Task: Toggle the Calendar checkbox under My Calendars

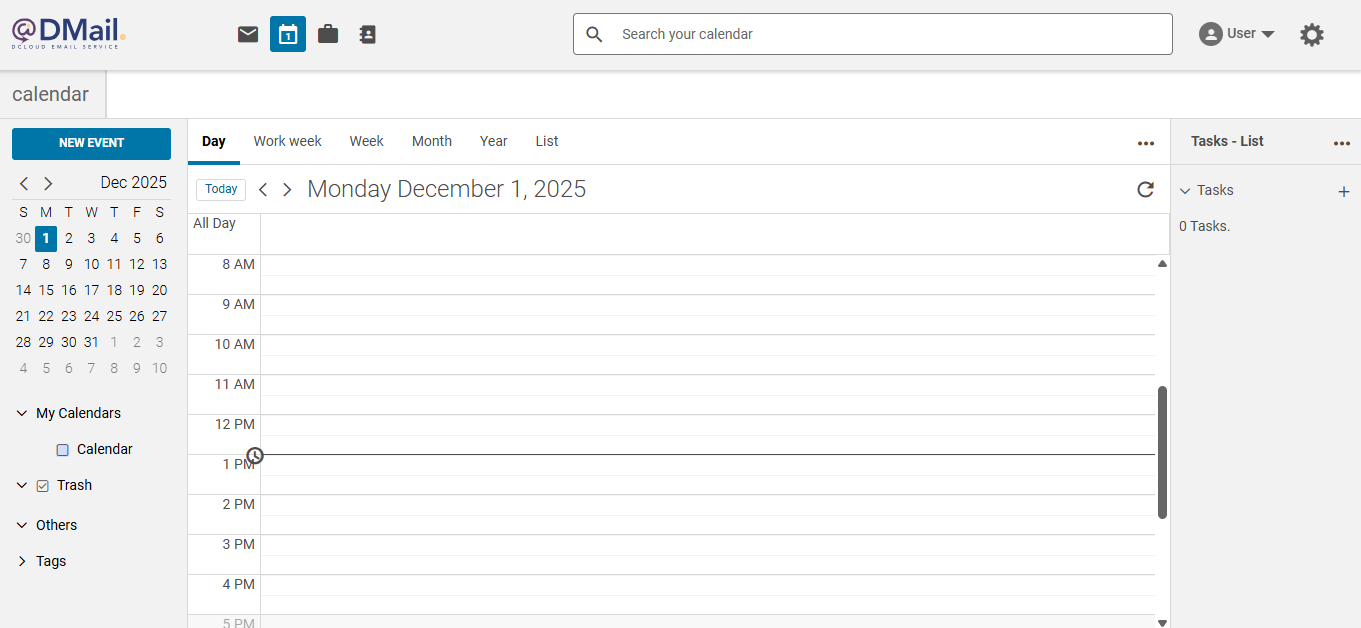Action: pos(63,450)
